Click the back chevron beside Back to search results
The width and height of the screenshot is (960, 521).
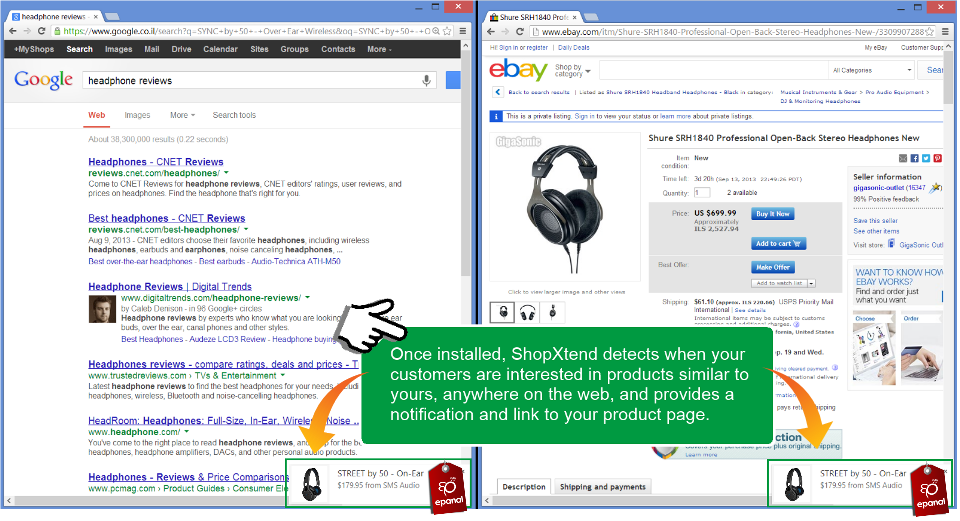click(497, 92)
